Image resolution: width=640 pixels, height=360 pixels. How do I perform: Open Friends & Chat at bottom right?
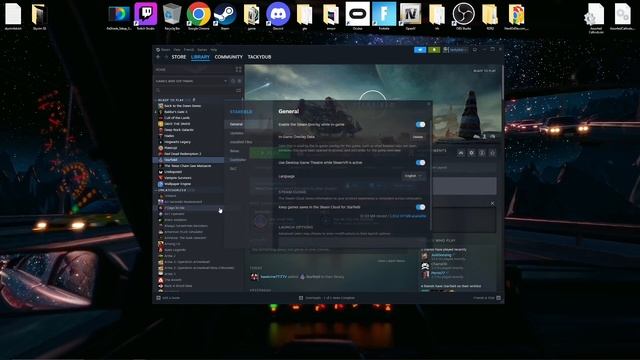(x=487, y=298)
